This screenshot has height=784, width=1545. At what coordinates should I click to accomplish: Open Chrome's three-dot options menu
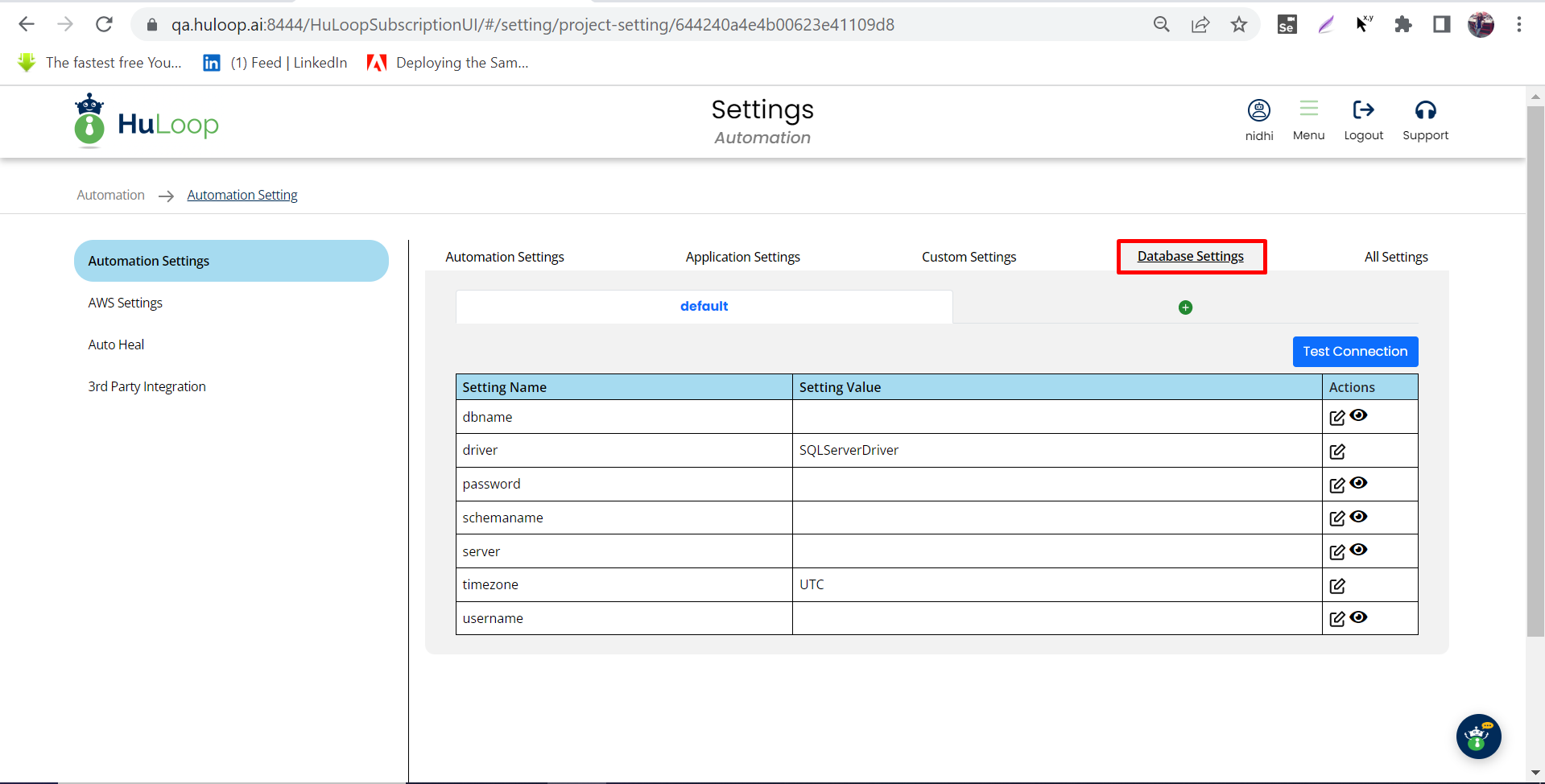1518,25
